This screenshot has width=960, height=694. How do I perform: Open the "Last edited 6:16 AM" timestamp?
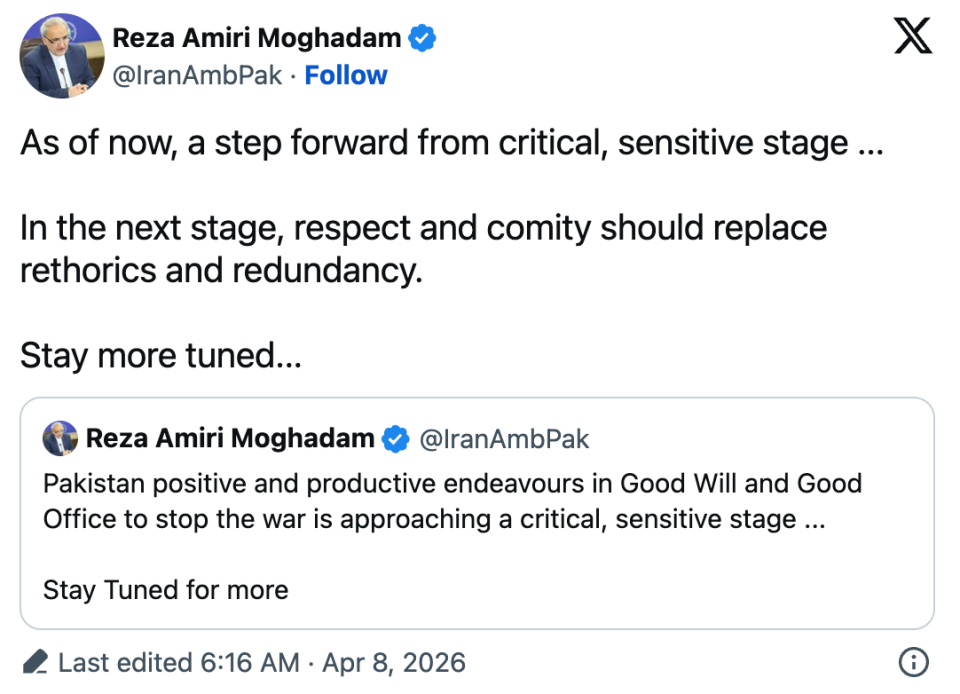[x=179, y=662]
